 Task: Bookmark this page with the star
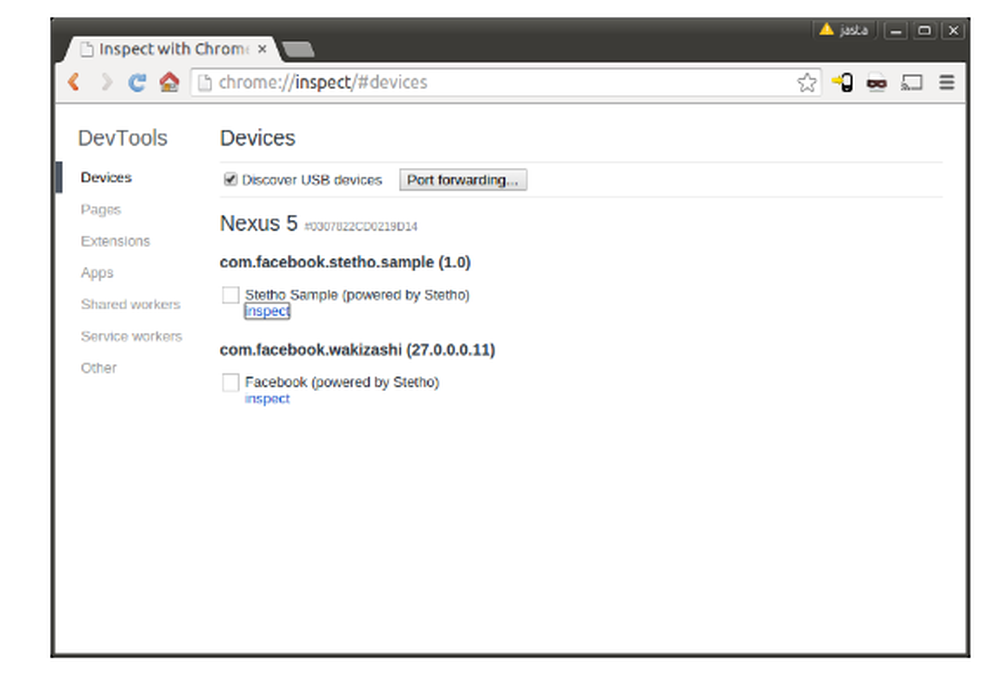point(807,82)
